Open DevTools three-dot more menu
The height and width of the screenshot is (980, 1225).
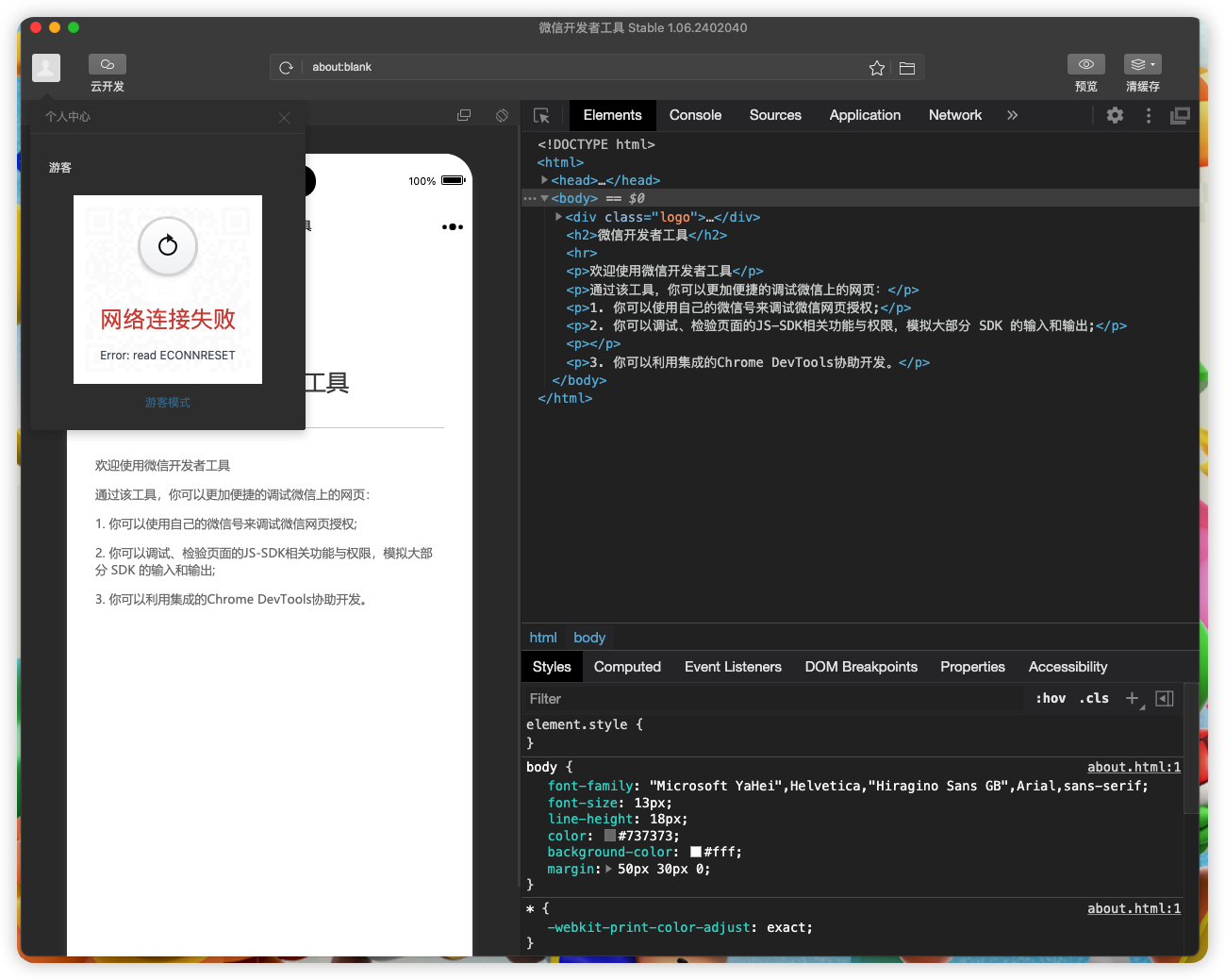(x=1149, y=115)
